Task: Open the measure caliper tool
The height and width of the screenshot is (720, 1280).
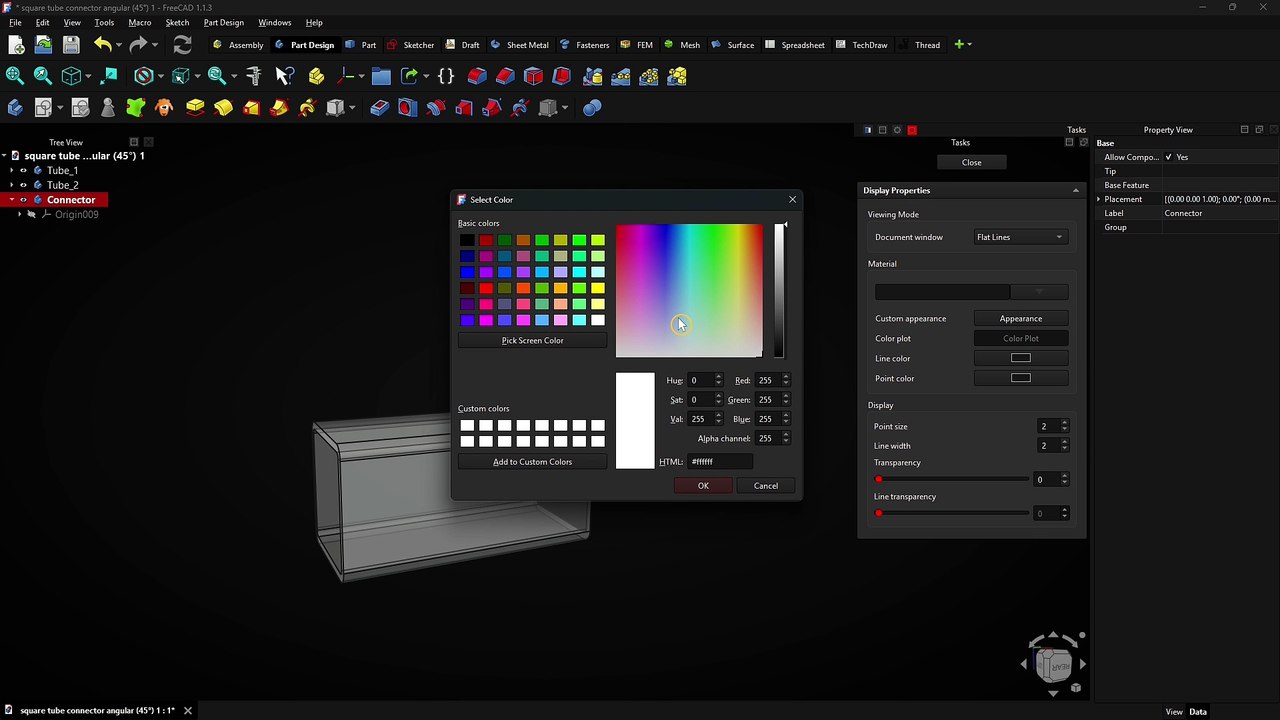Action: 254,76
